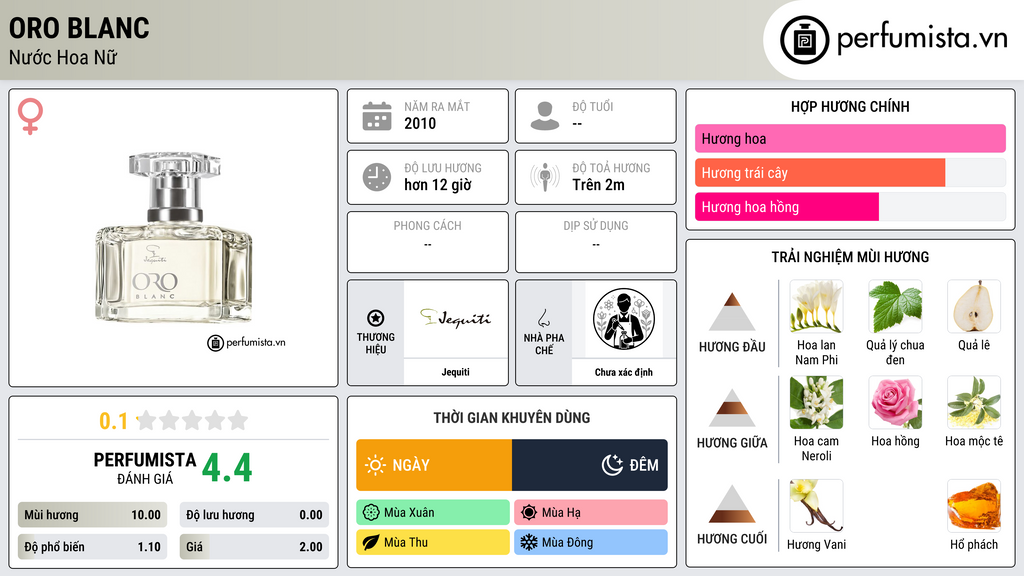Select the Mùa Thu season chip
The width and height of the screenshot is (1024, 576).
pyautogui.click(x=433, y=542)
